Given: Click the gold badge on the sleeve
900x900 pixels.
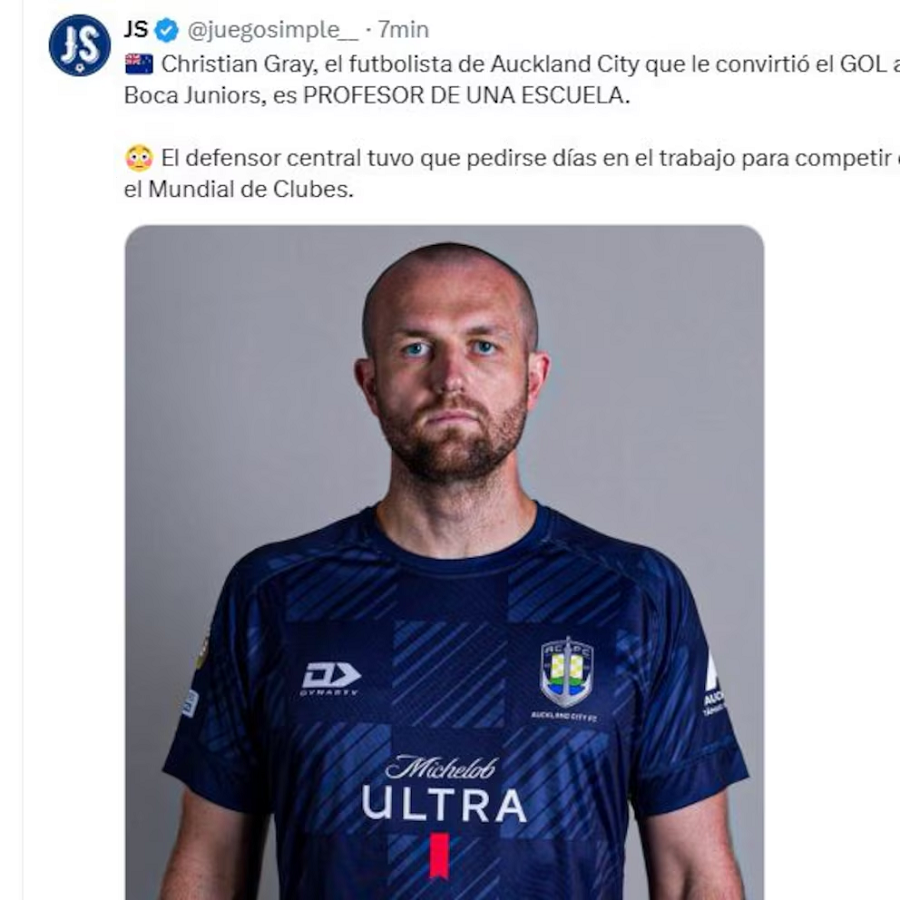Looking at the screenshot, I should pos(203,652).
